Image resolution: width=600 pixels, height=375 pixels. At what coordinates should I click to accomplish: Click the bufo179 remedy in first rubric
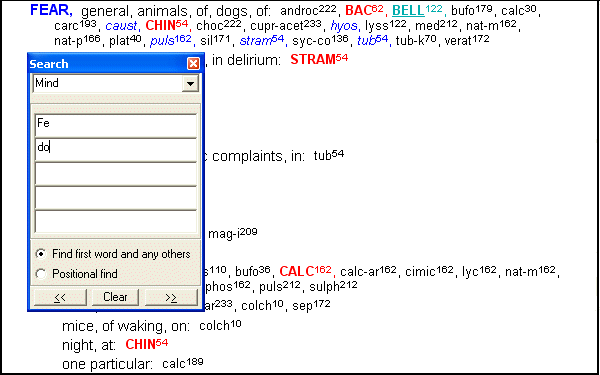coord(472,10)
